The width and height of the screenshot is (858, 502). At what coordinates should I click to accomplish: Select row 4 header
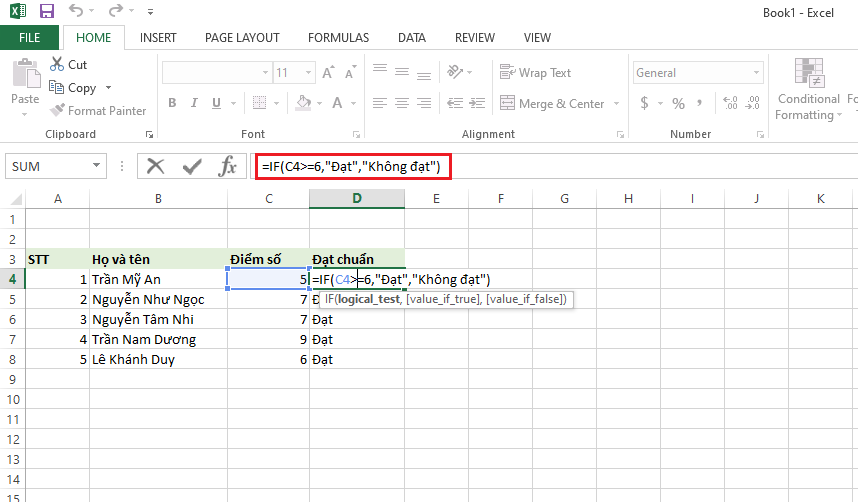point(12,279)
